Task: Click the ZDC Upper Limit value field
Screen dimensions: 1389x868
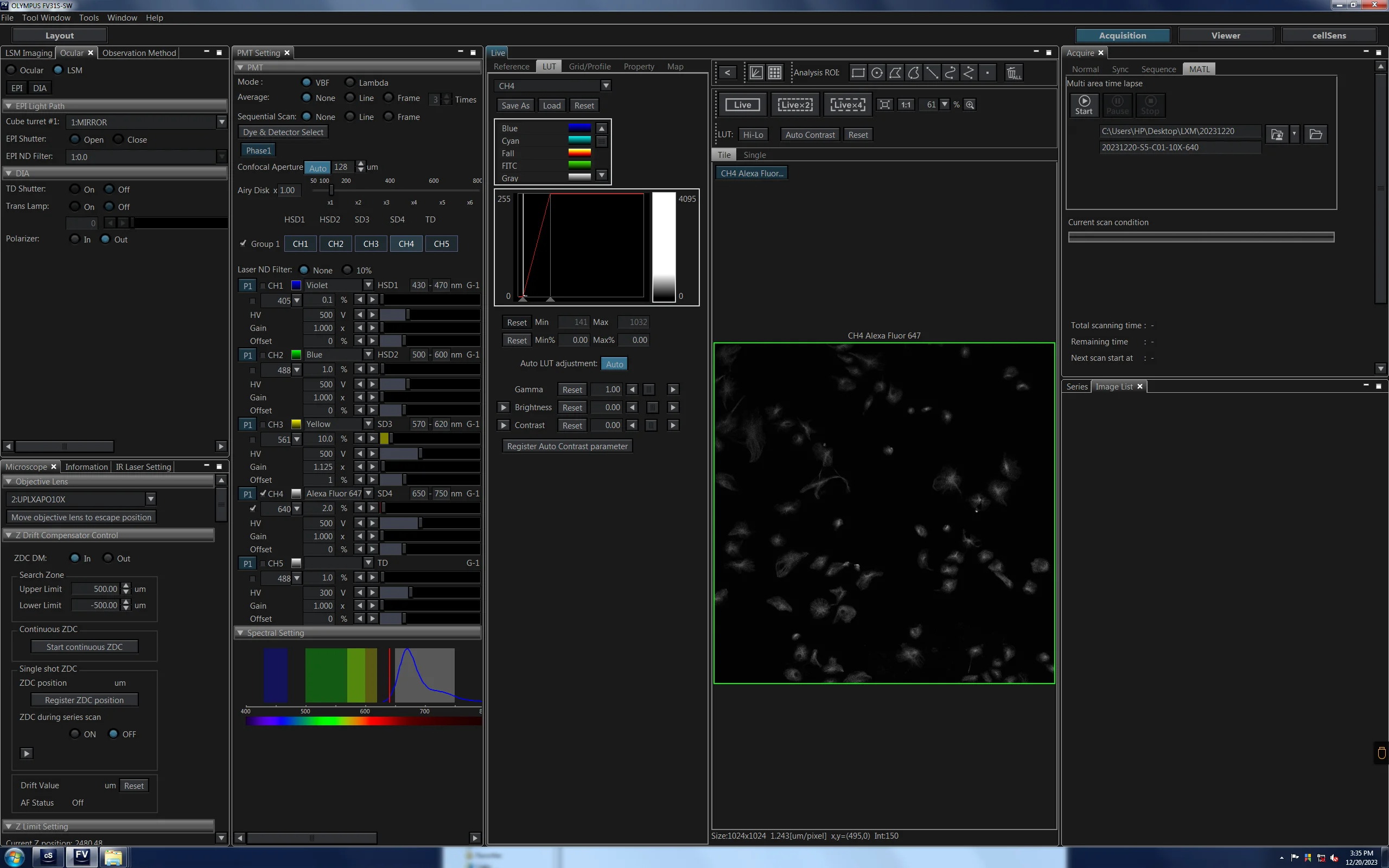Action: pyautogui.click(x=95, y=589)
